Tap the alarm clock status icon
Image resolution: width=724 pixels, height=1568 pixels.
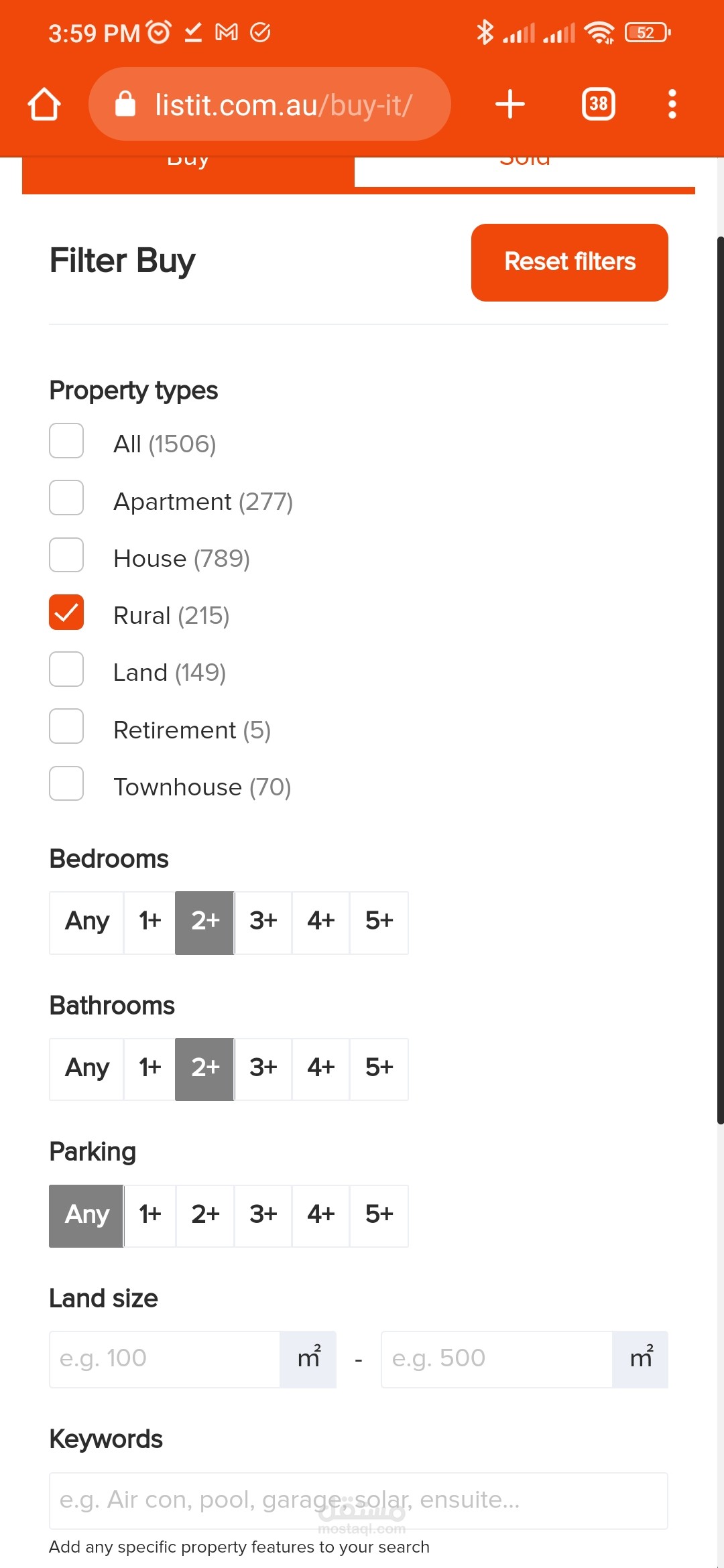159,31
